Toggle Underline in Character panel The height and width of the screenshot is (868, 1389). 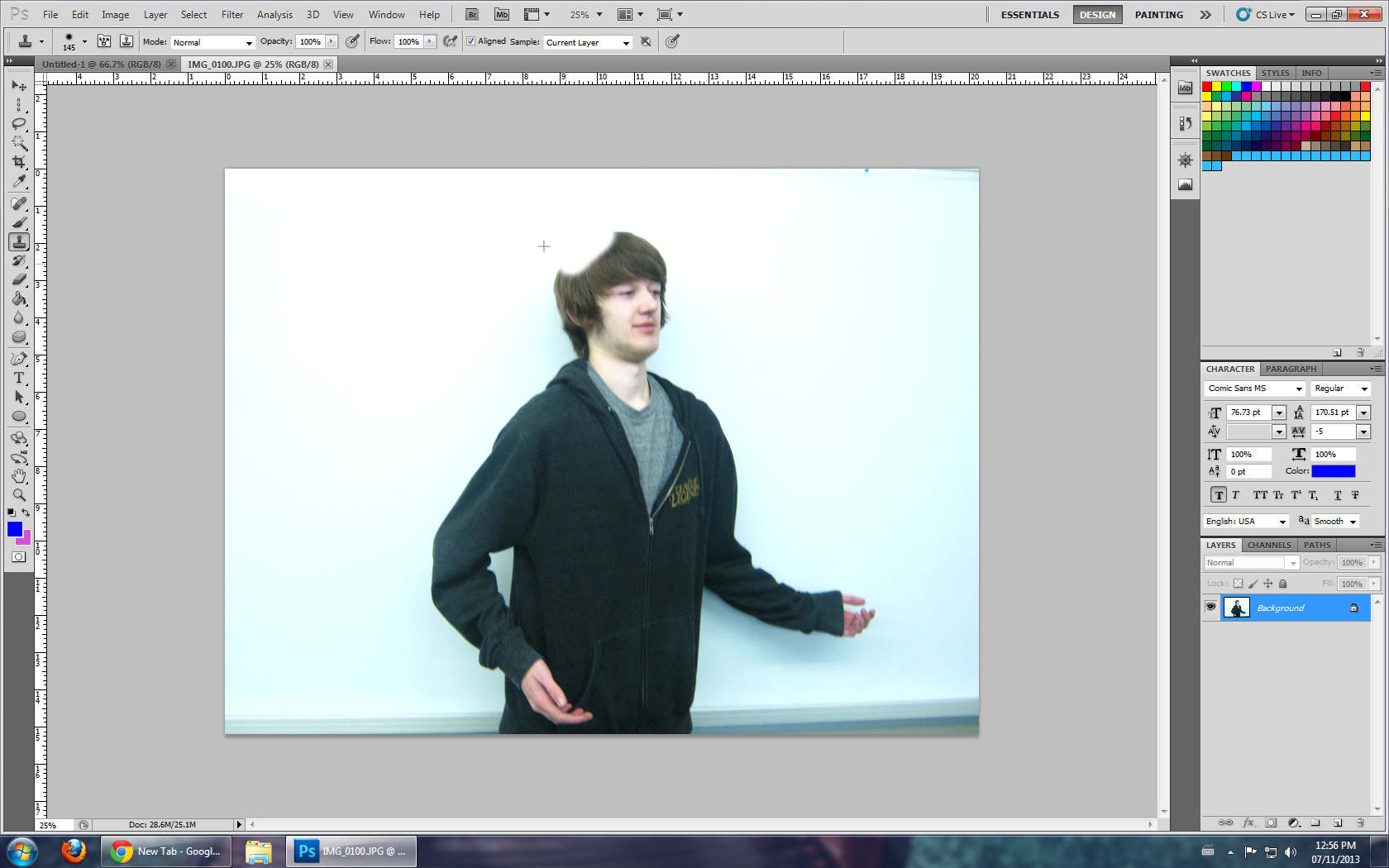(1338, 495)
